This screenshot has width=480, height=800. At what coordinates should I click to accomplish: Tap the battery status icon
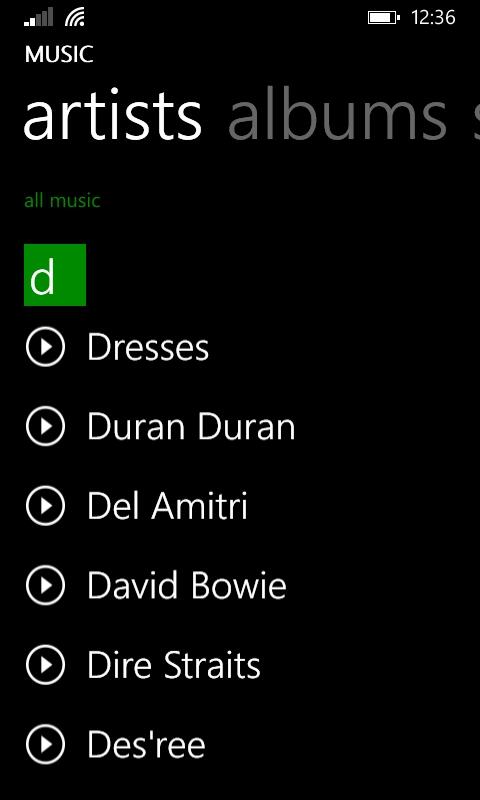(384, 18)
